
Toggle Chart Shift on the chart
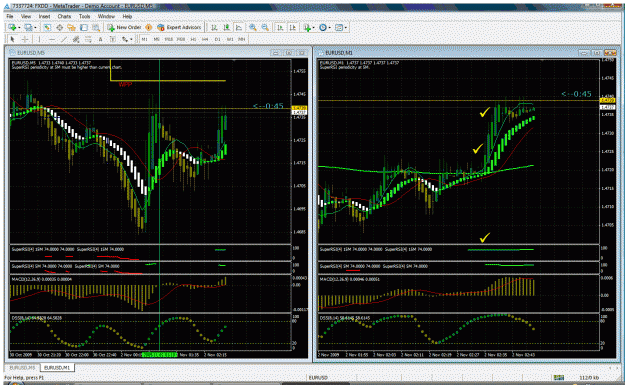click(x=293, y=27)
